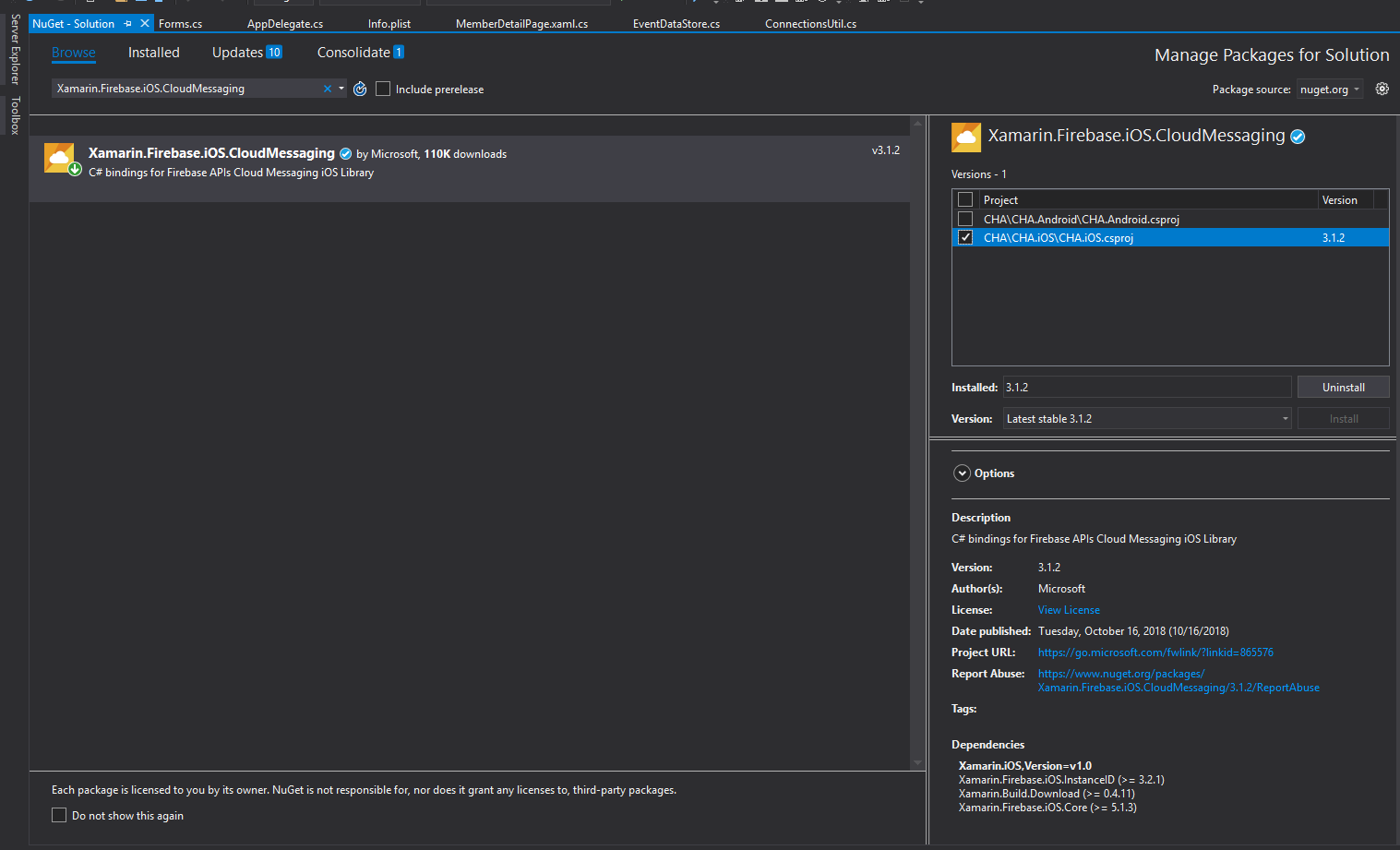This screenshot has height=850, width=1400.
Task: Open the EventDataStore.cs document tab
Action: click(676, 23)
